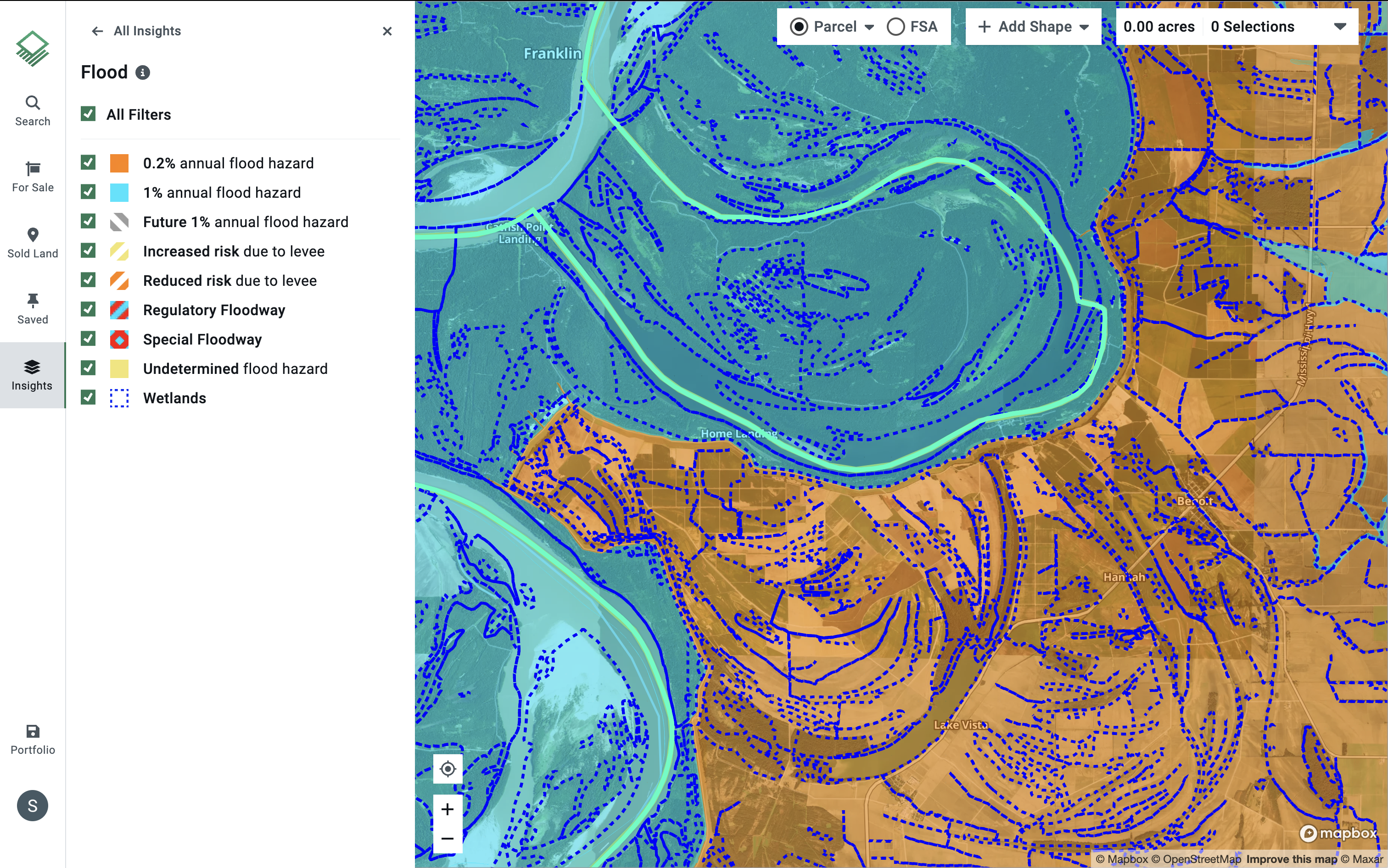Select the FSA radio button
1388x868 pixels.
895,27
